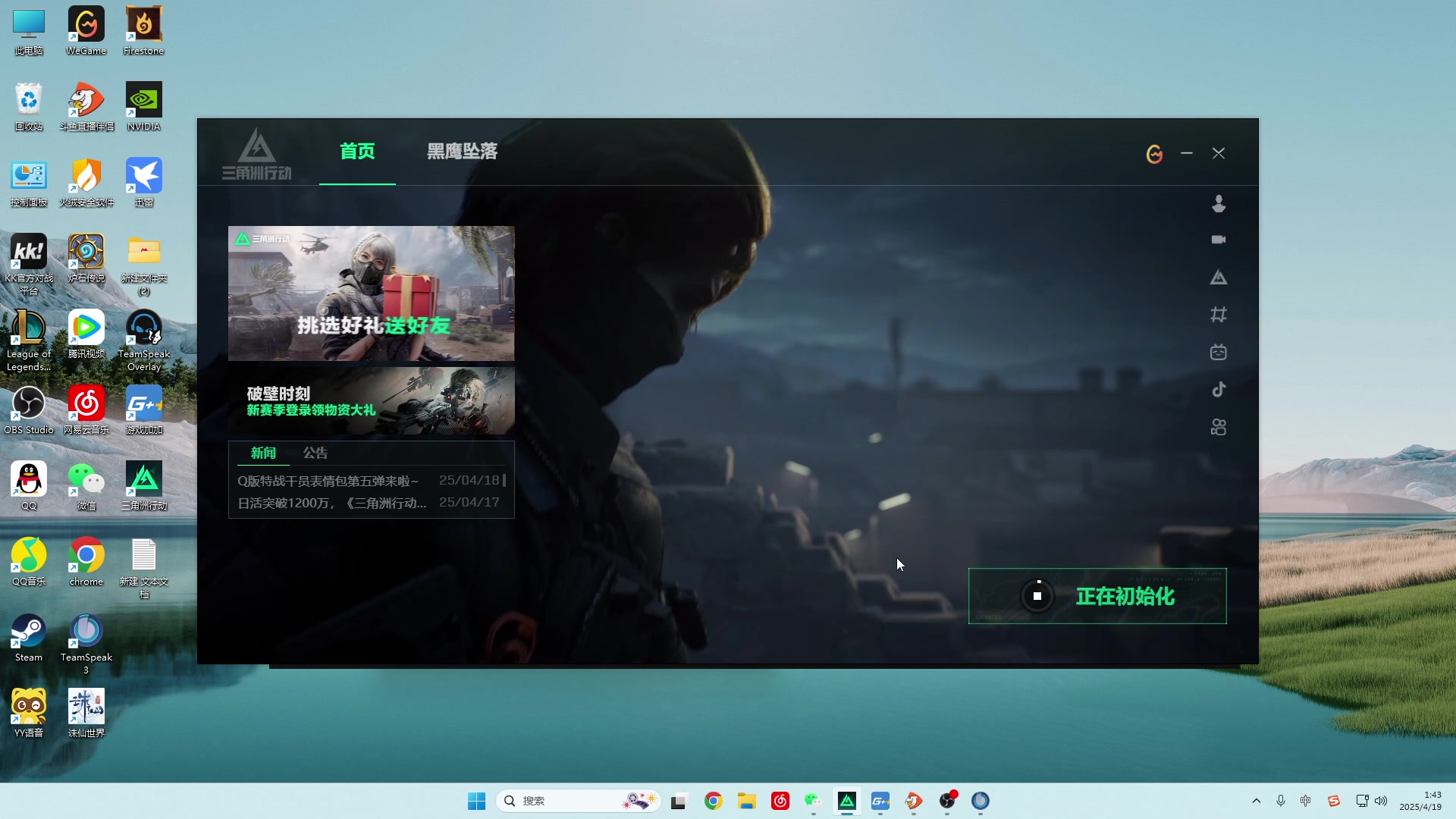Image resolution: width=1456 pixels, height=819 pixels.
Task: Select 诛仙世界 desktop icon
Action: click(86, 714)
